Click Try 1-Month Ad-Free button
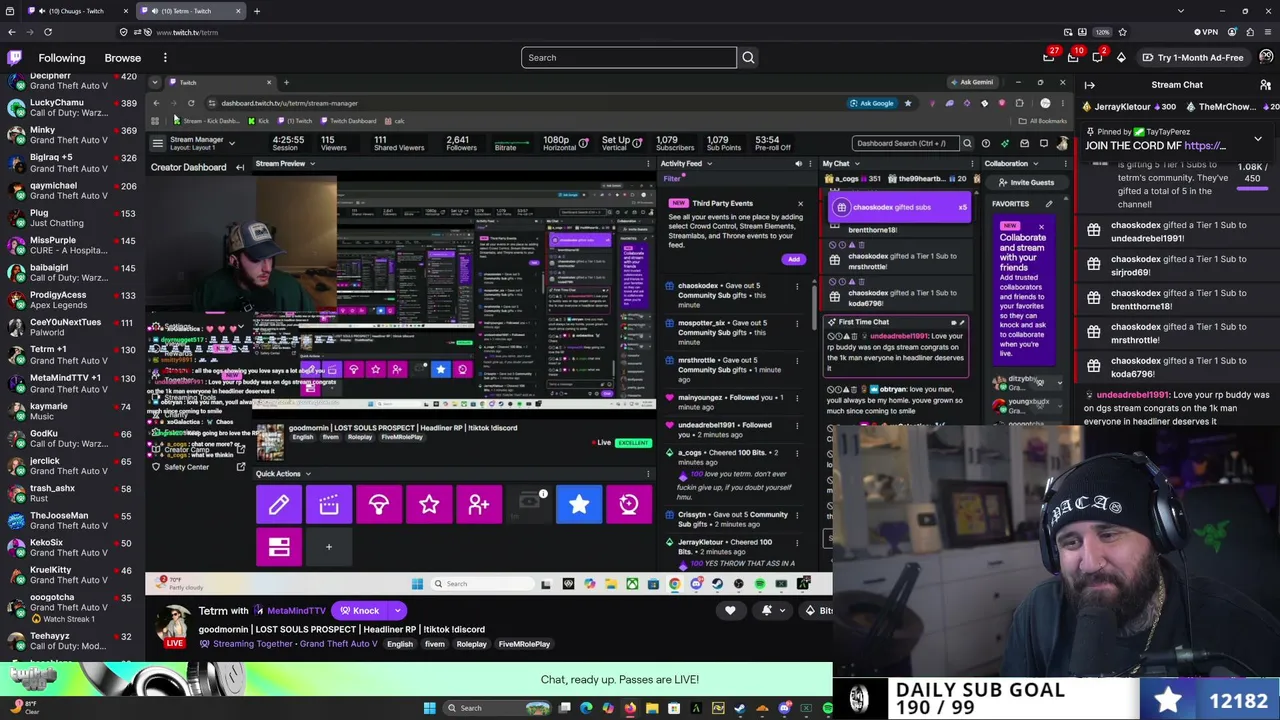1280x720 pixels. (1192, 58)
